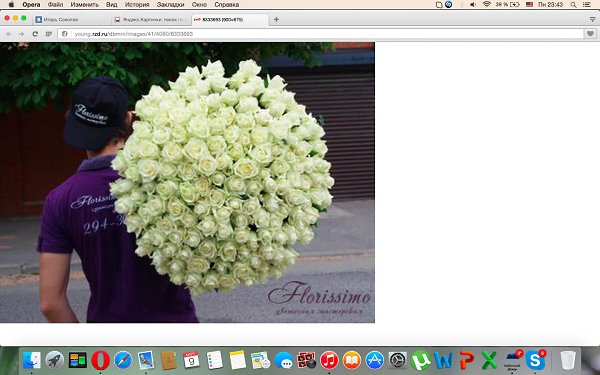Open uTorrent icon in the Dock
Image resolution: width=600 pixels, height=375 pixels.
[x=421, y=360]
